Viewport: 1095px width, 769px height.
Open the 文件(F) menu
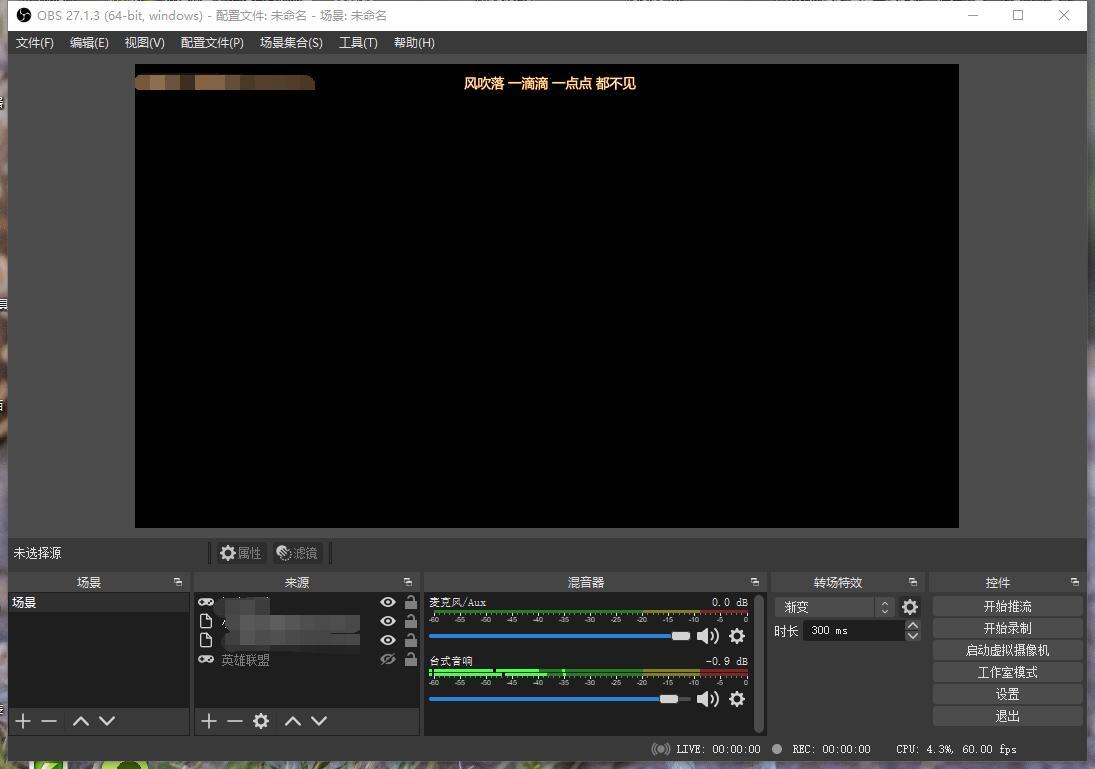click(34, 42)
